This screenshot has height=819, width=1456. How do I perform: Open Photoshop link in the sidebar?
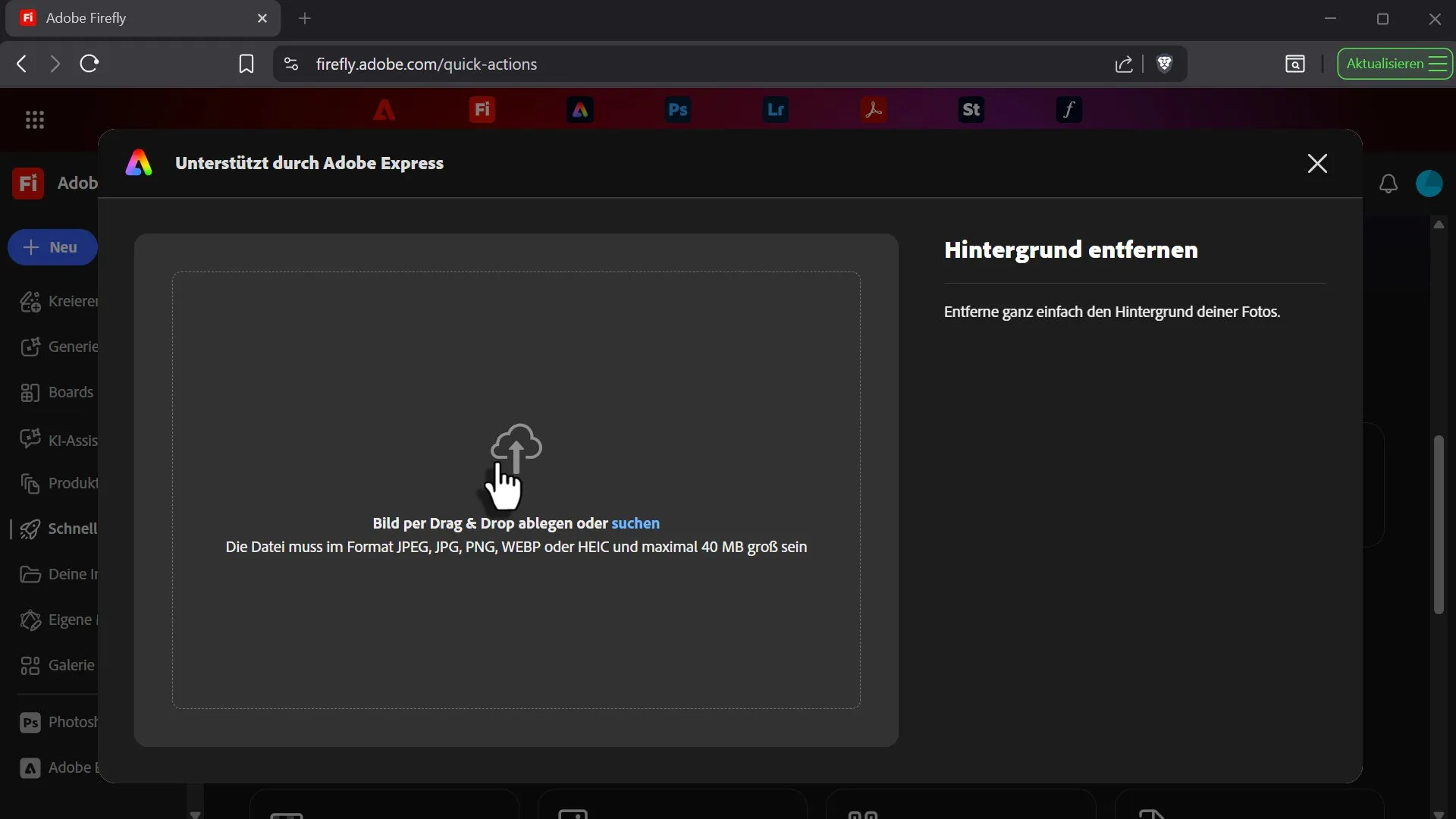(59, 722)
